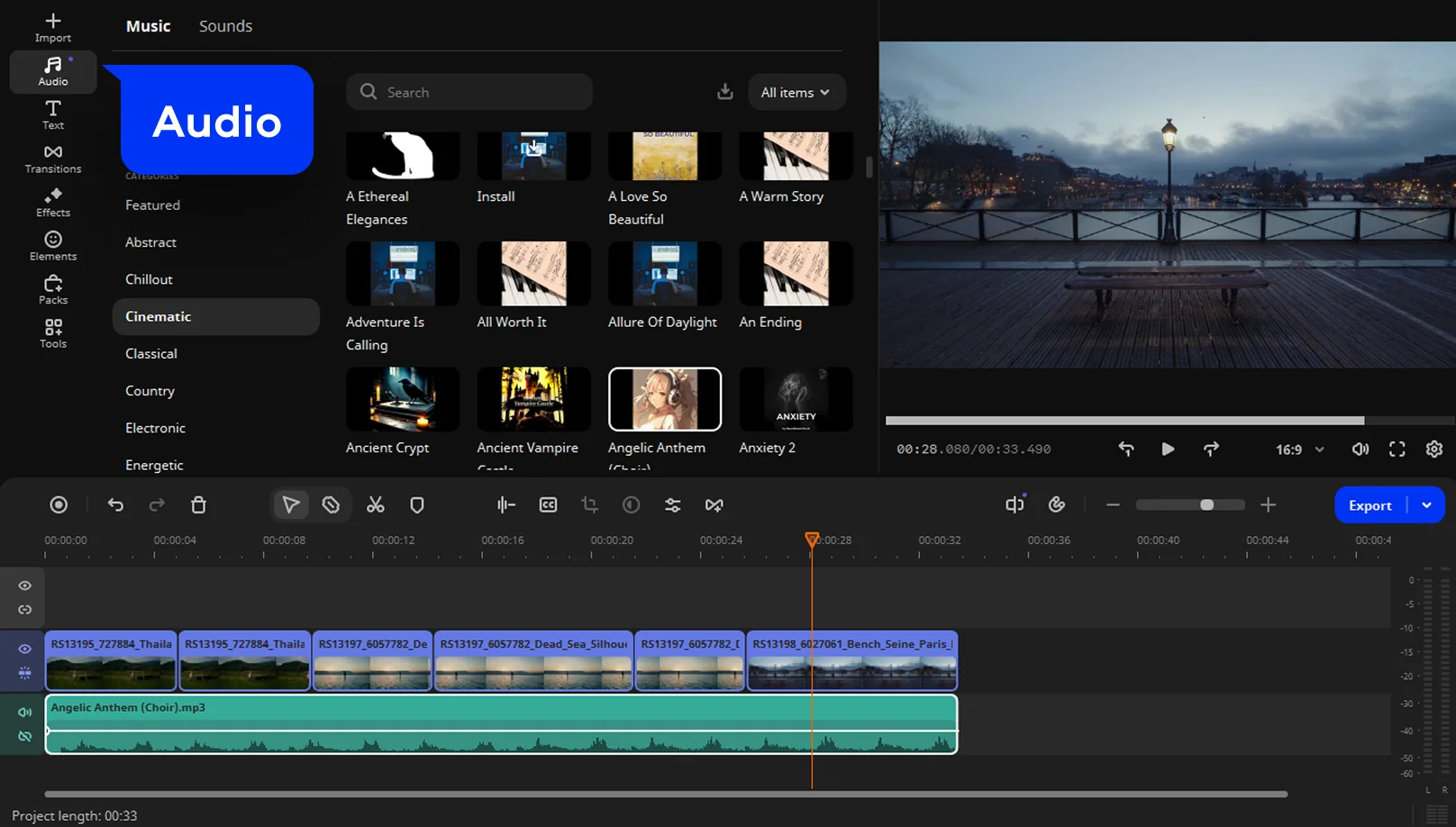The height and width of the screenshot is (827, 1456).
Task: Click the Export button
Action: [x=1370, y=505]
